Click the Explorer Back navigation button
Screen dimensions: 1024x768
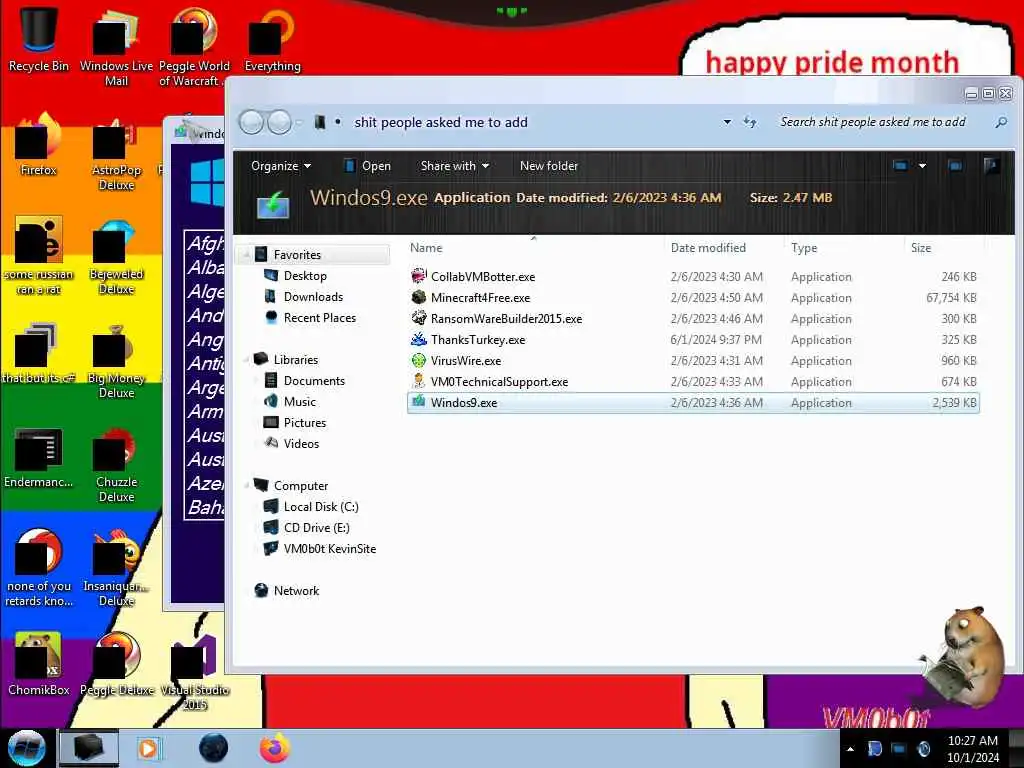(251, 122)
